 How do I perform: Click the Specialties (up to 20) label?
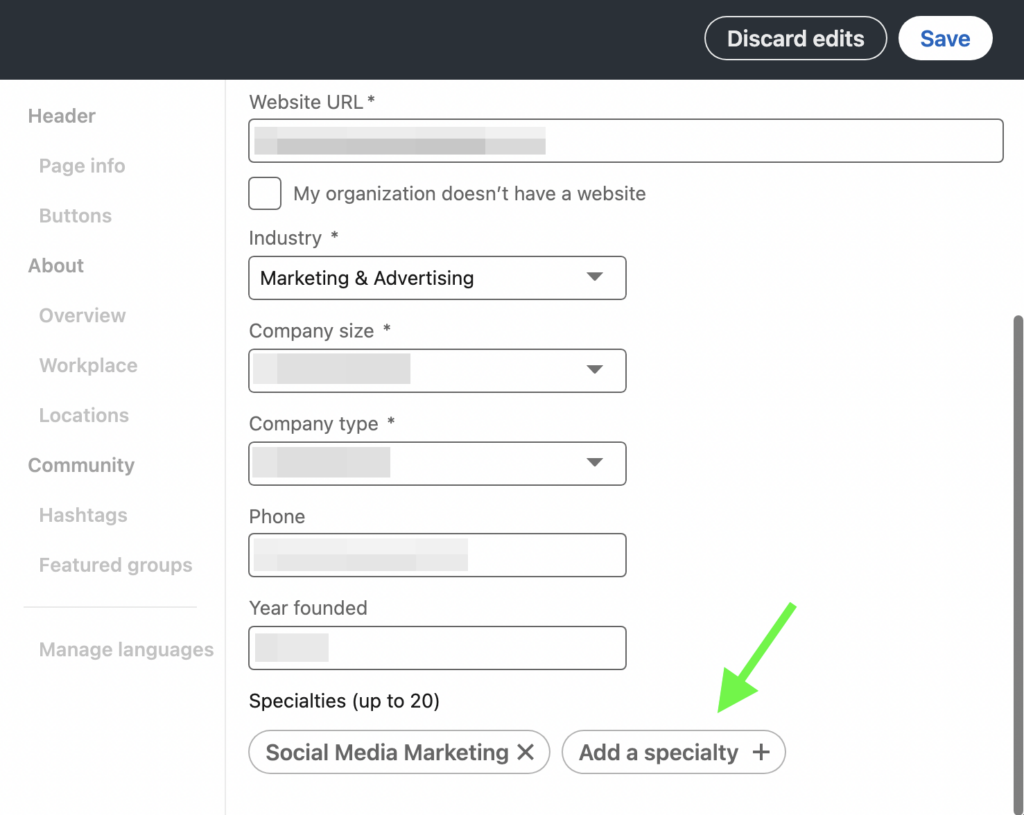(x=344, y=701)
